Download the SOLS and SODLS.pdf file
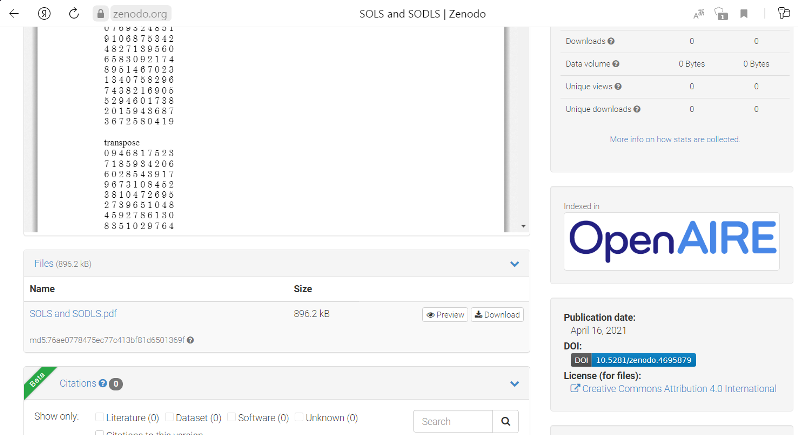Screen dimensions: 798x435 tap(497, 315)
